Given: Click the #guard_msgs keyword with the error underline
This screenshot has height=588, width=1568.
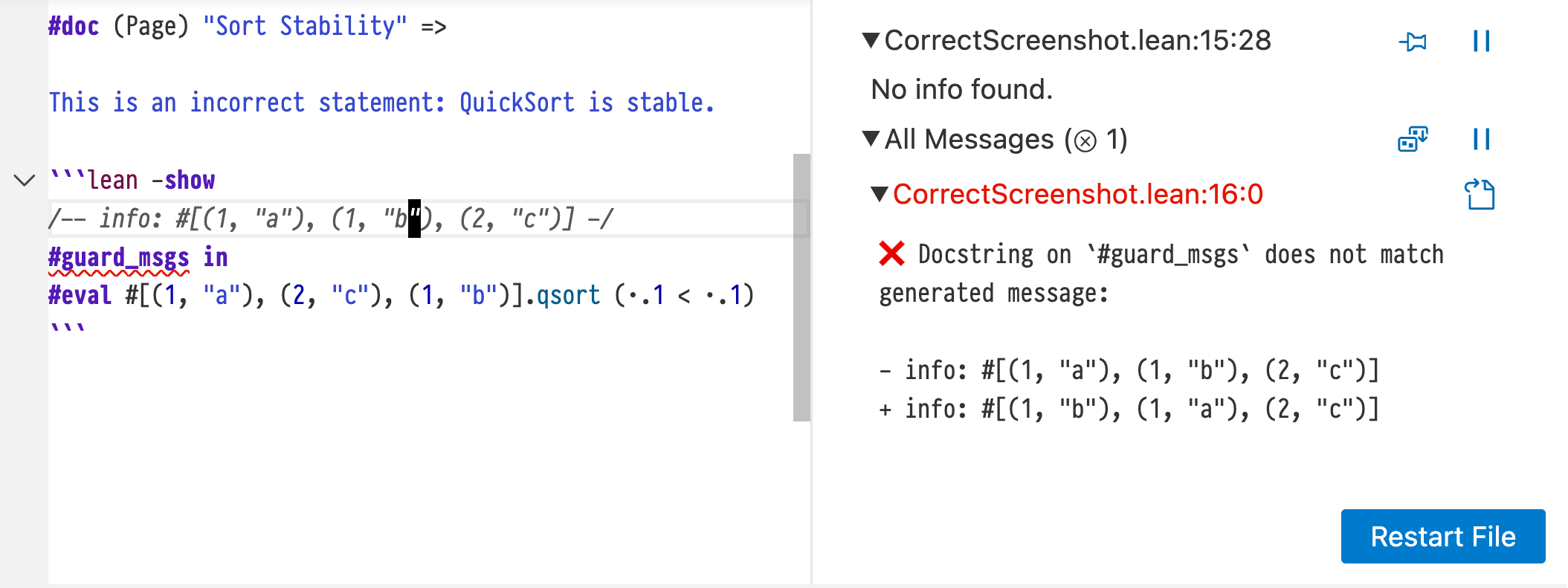Looking at the screenshot, I should tap(119, 258).
